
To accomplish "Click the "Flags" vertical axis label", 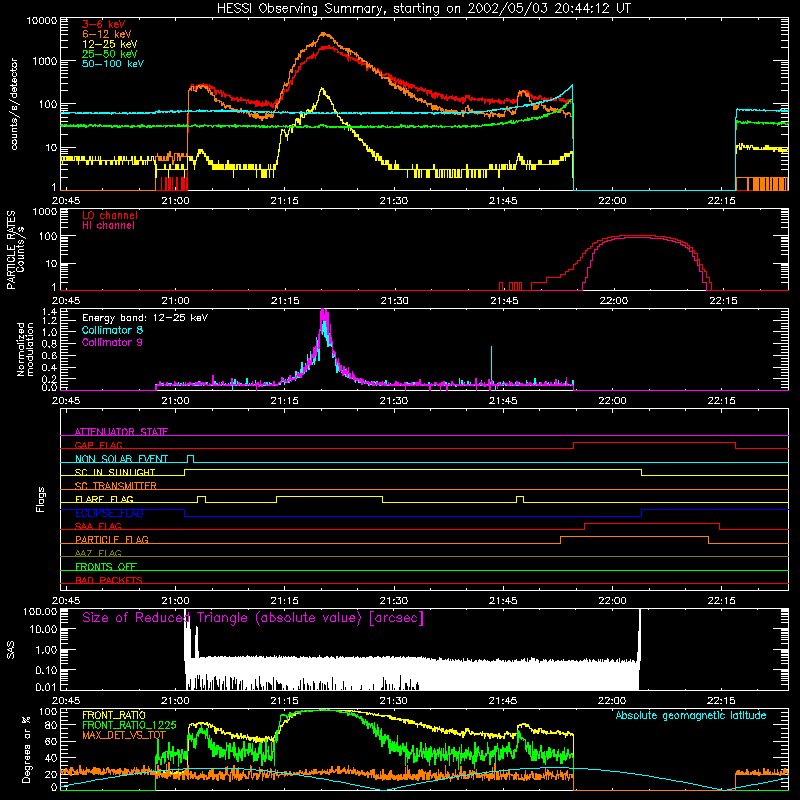I will click(41, 499).
